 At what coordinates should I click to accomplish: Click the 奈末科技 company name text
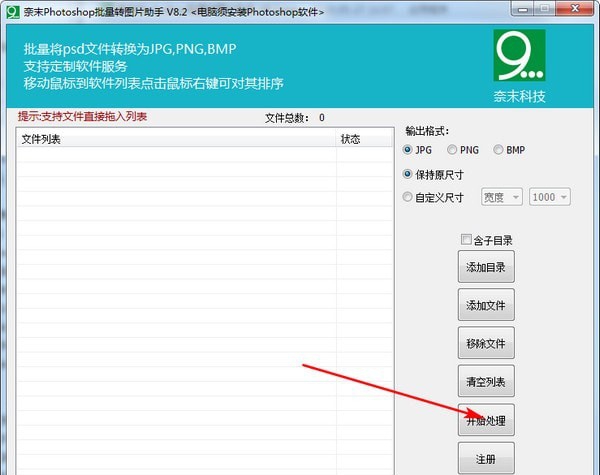coord(519,96)
